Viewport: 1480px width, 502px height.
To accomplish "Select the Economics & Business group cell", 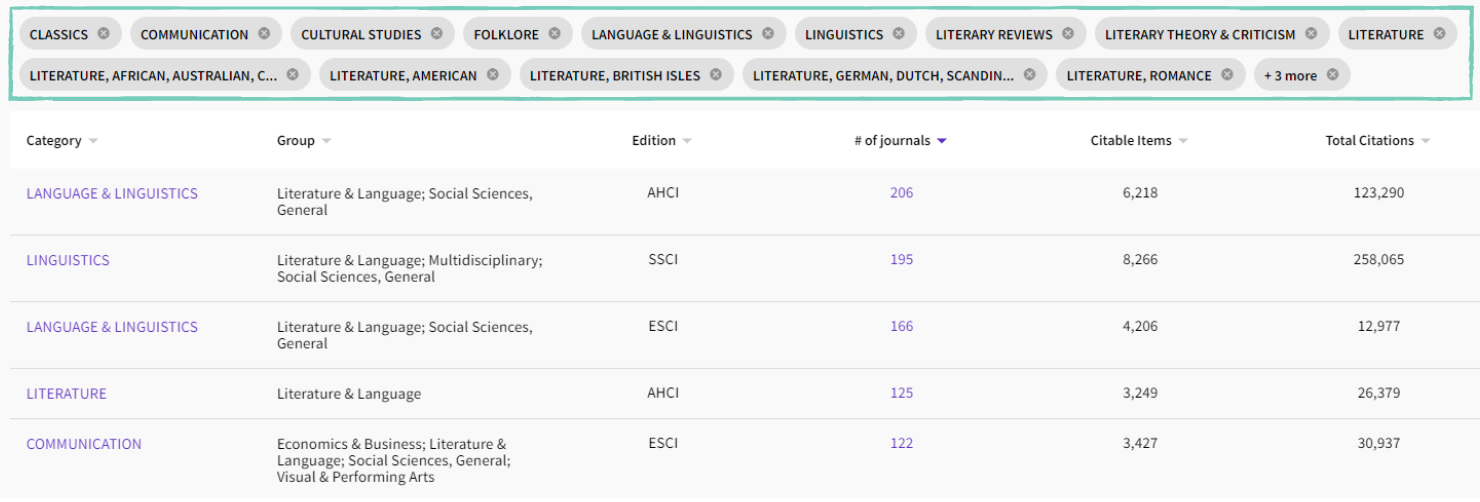I will point(394,461).
